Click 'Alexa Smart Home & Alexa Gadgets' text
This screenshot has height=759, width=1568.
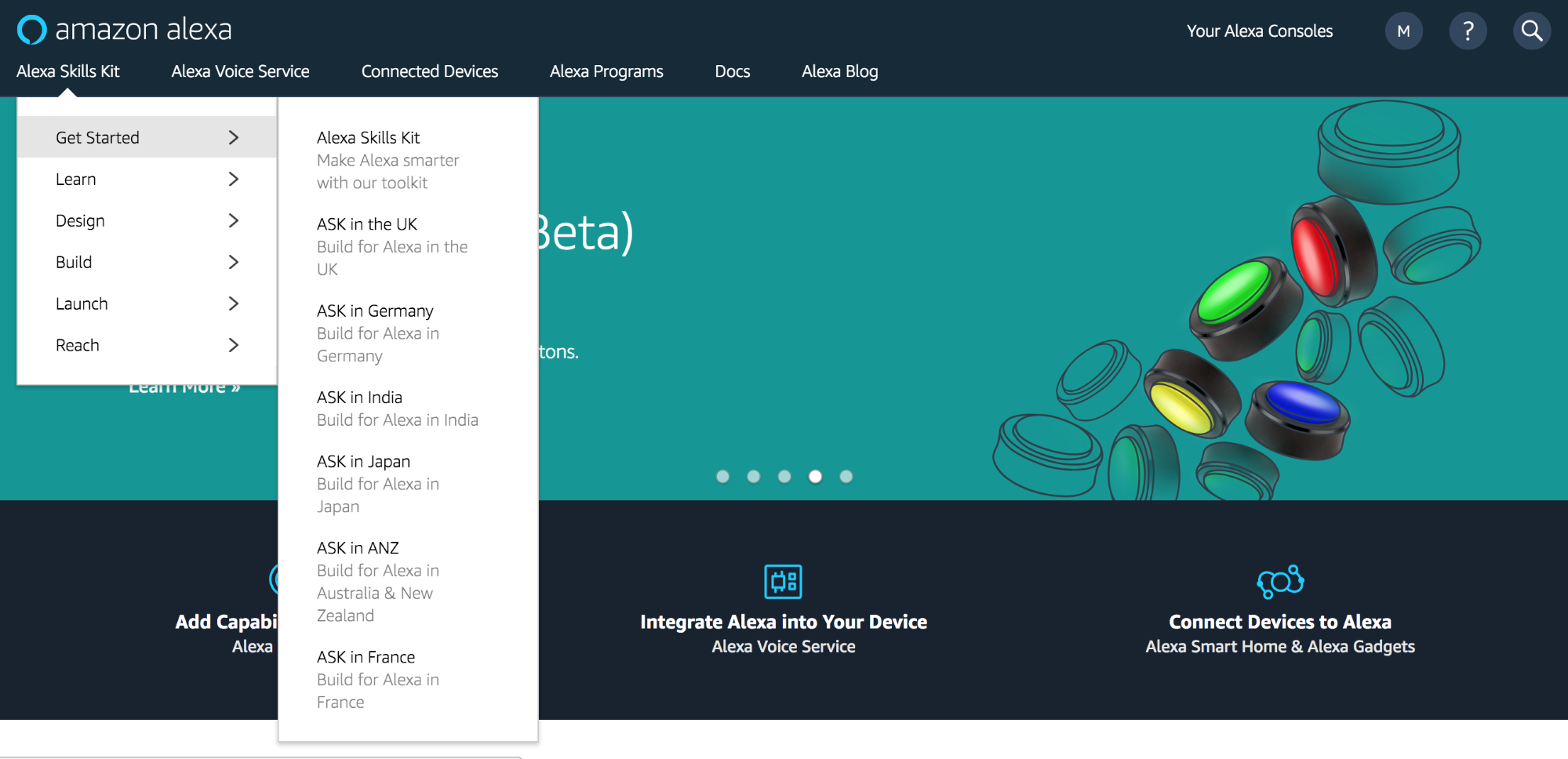pyautogui.click(x=1280, y=647)
